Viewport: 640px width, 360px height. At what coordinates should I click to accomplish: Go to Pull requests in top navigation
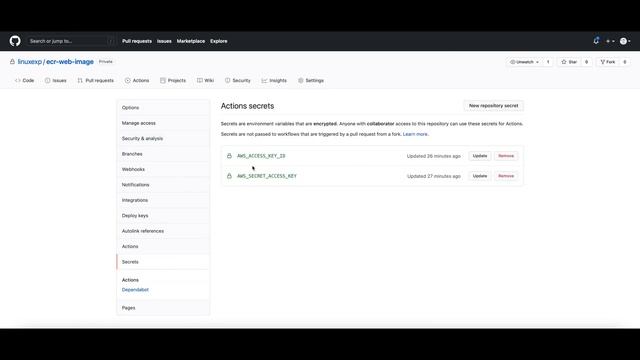tap(137, 41)
